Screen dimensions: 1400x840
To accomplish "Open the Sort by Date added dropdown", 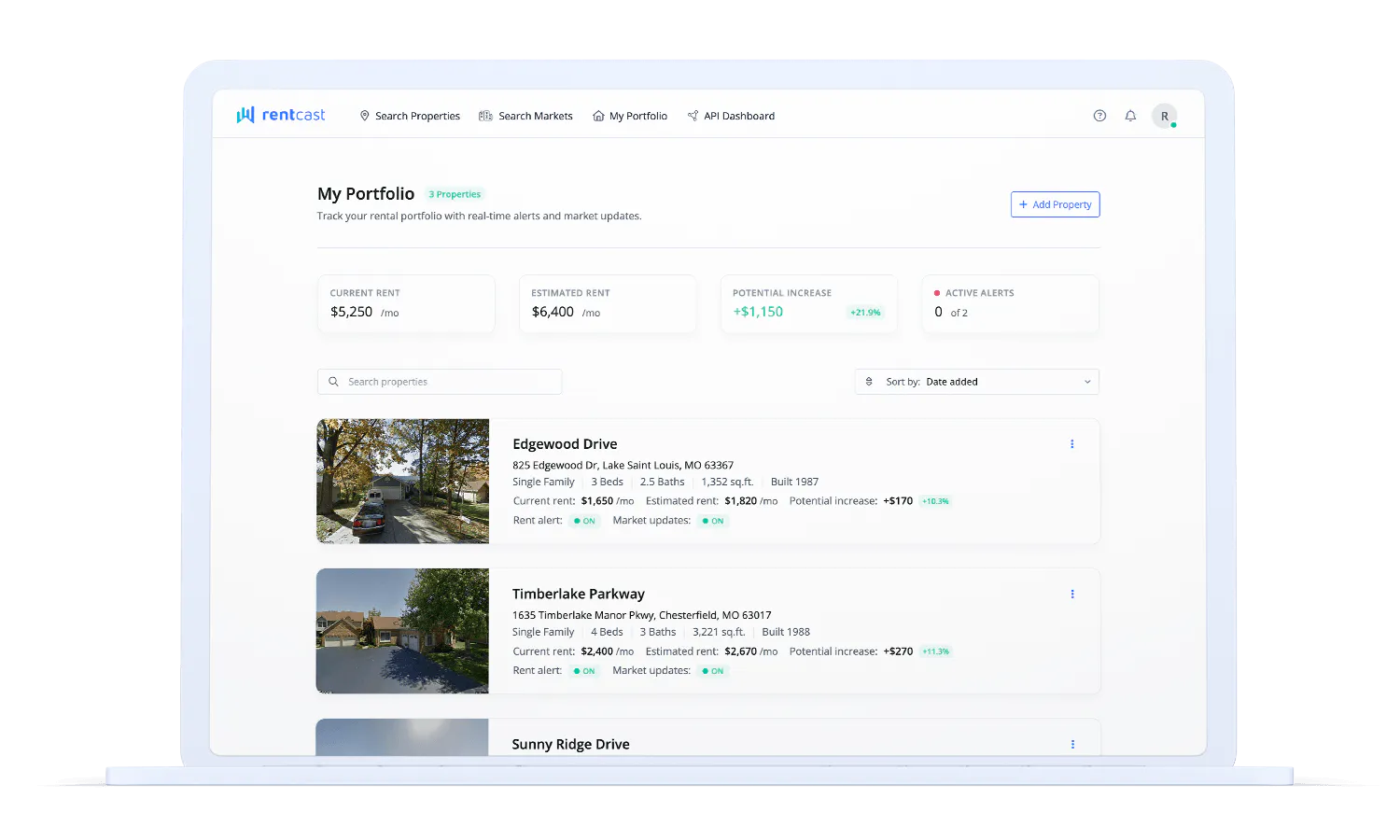I will pyautogui.click(x=977, y=382).
